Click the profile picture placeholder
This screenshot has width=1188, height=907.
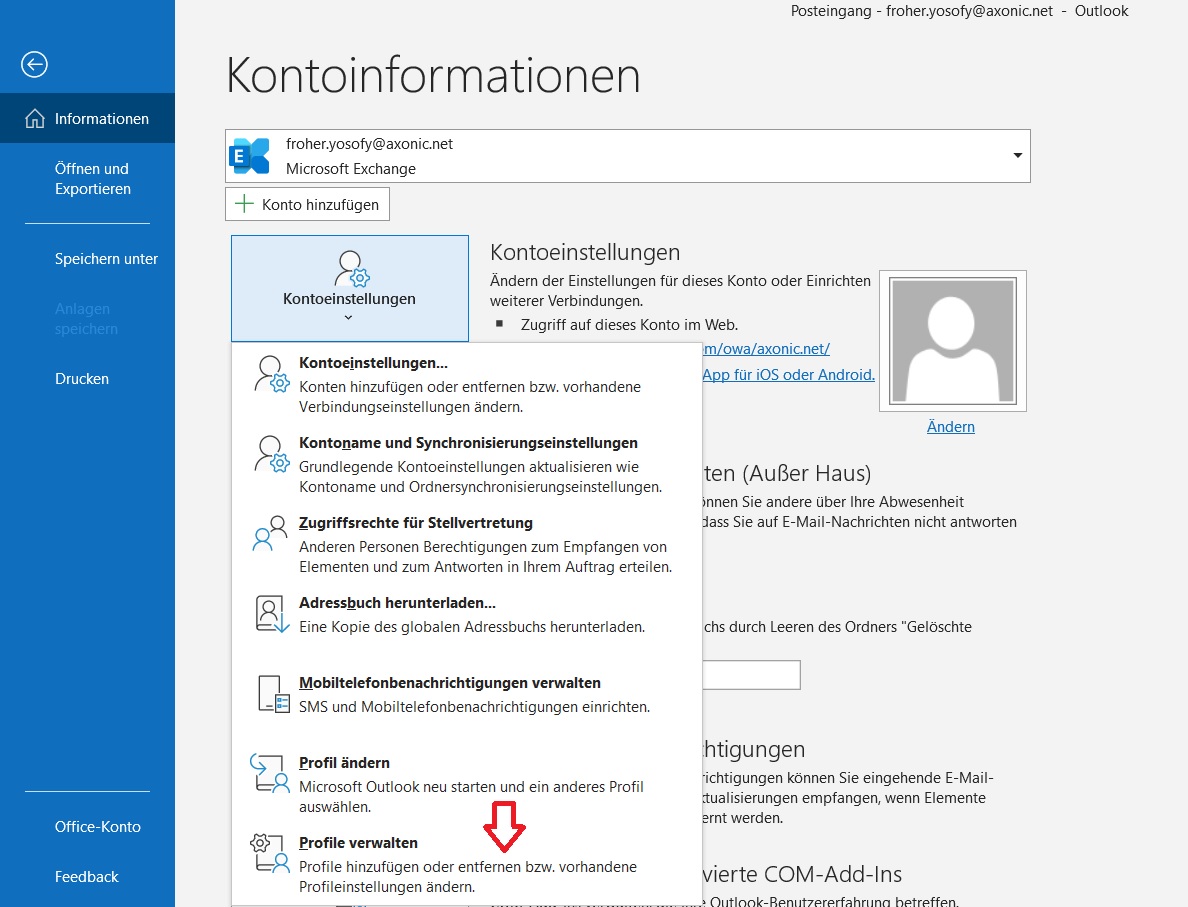click(x=952, y=341)
